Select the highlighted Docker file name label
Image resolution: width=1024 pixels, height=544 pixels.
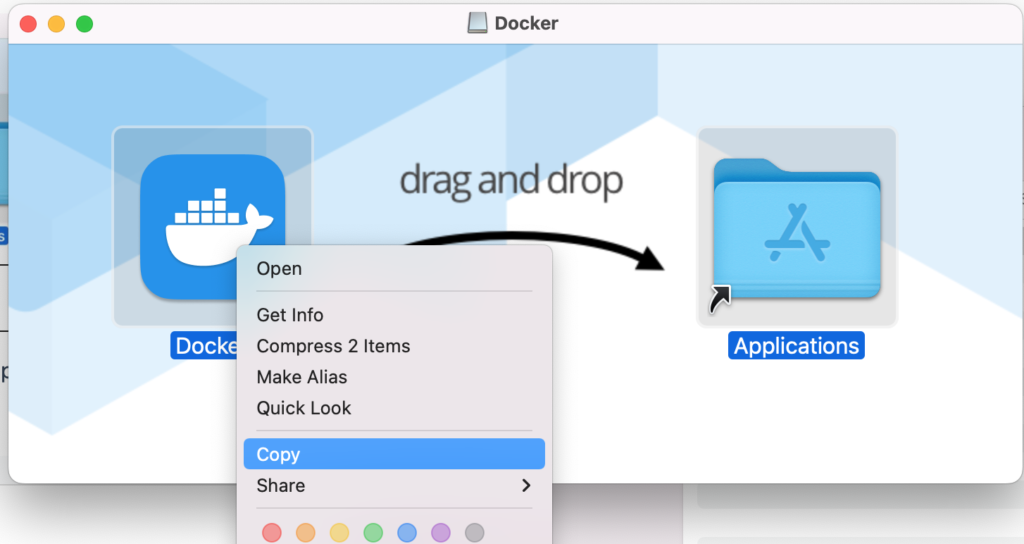205,346
